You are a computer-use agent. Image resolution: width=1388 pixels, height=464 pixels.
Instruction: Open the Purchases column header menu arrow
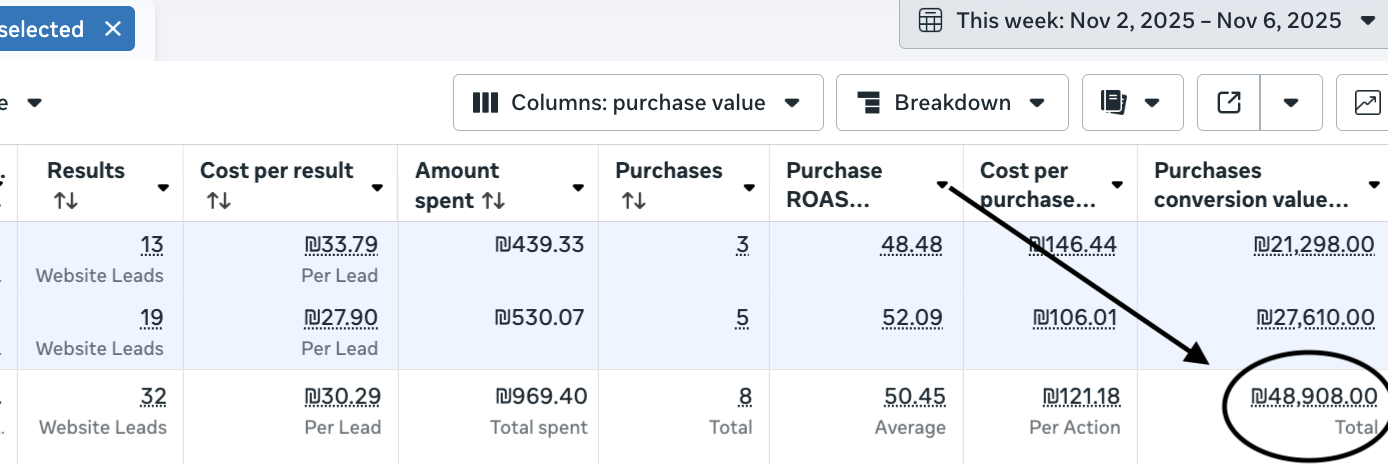tap(749, 187)
